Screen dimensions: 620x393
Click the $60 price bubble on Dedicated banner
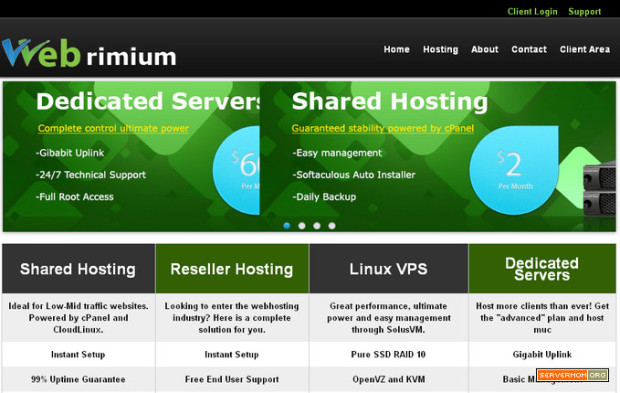point(236,170)
